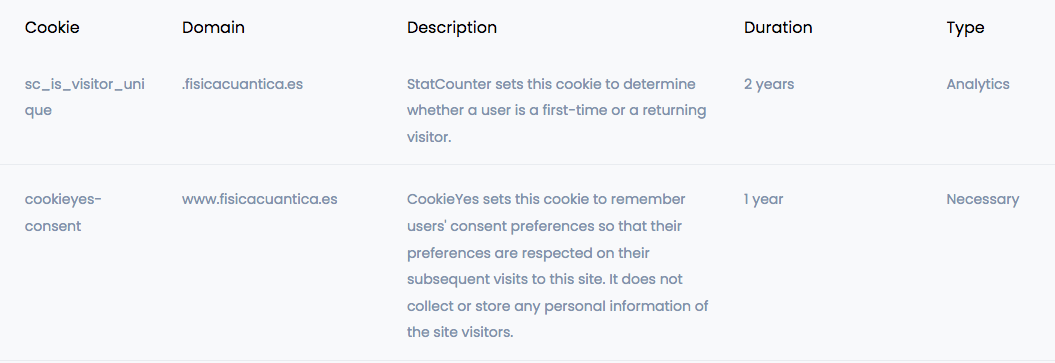Select the cookieyes-consent cookie name
1055x363 pixels.
(63, 212)
